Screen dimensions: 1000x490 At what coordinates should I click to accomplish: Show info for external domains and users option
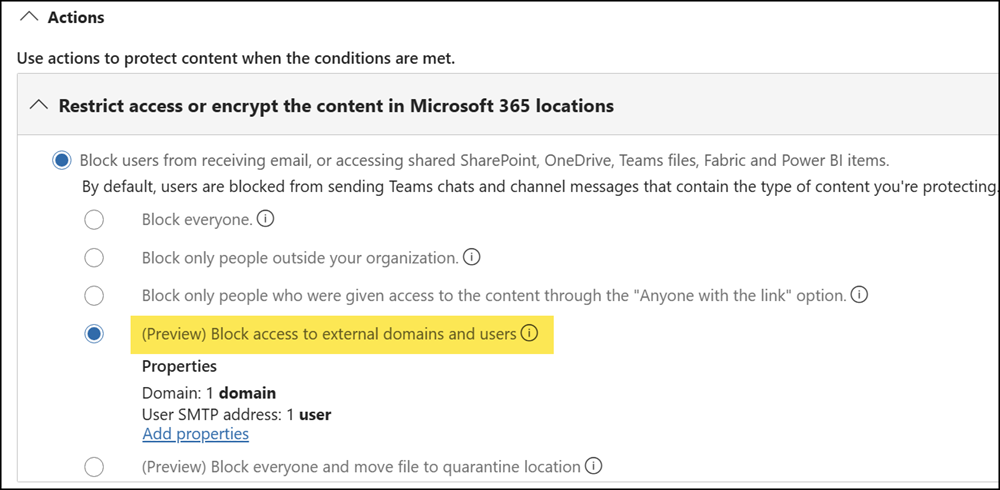tap(529, 333)
